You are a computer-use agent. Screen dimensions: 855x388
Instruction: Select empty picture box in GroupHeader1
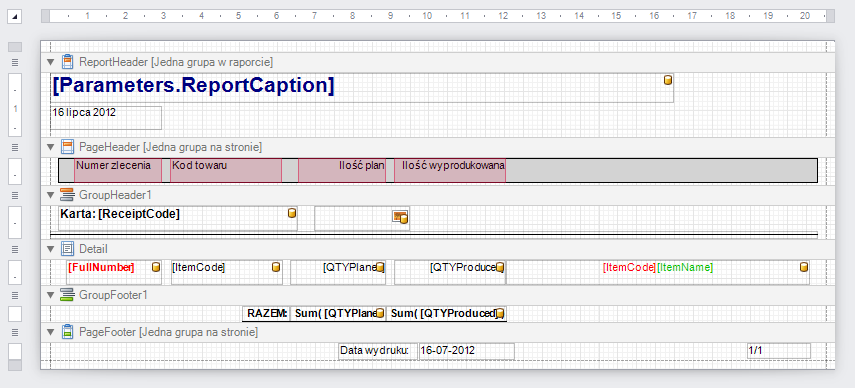coord(362,219)
